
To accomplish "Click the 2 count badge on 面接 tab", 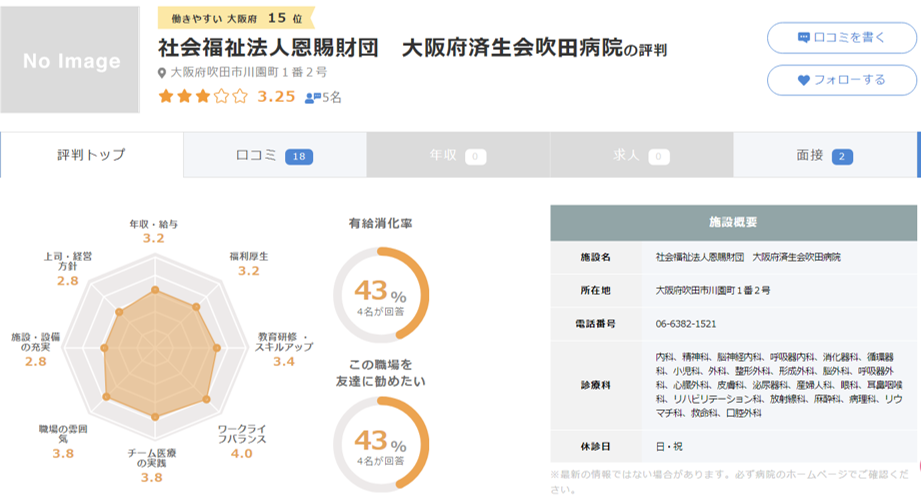I will click(842, 156).
